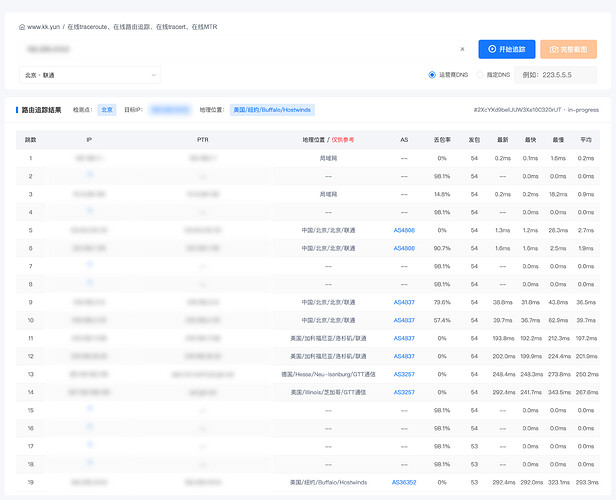This screenshot has height=500, width=616.
Task: Click the 局域网 location in hop 1
Action: [328, 158]
